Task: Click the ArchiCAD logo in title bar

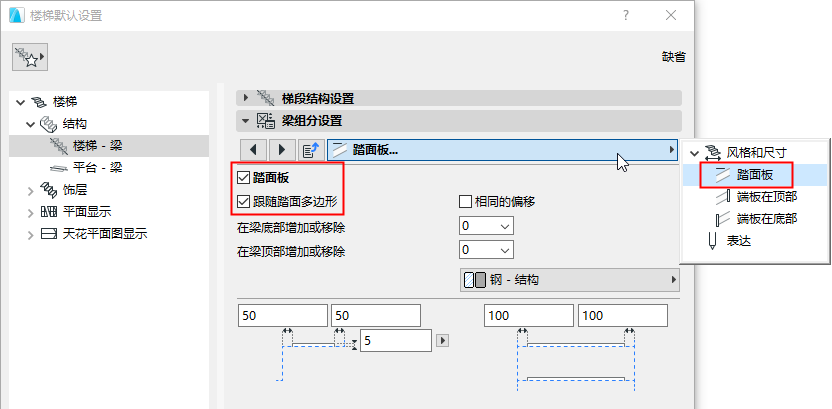Action: tap(17, 15)
